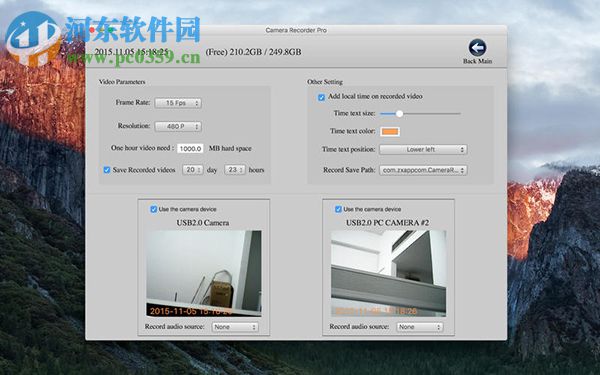Click the USB2.0 Camera preview thumbnail
Image resolution: width=600 pixels, height=375 pixels.
[204, 273]
